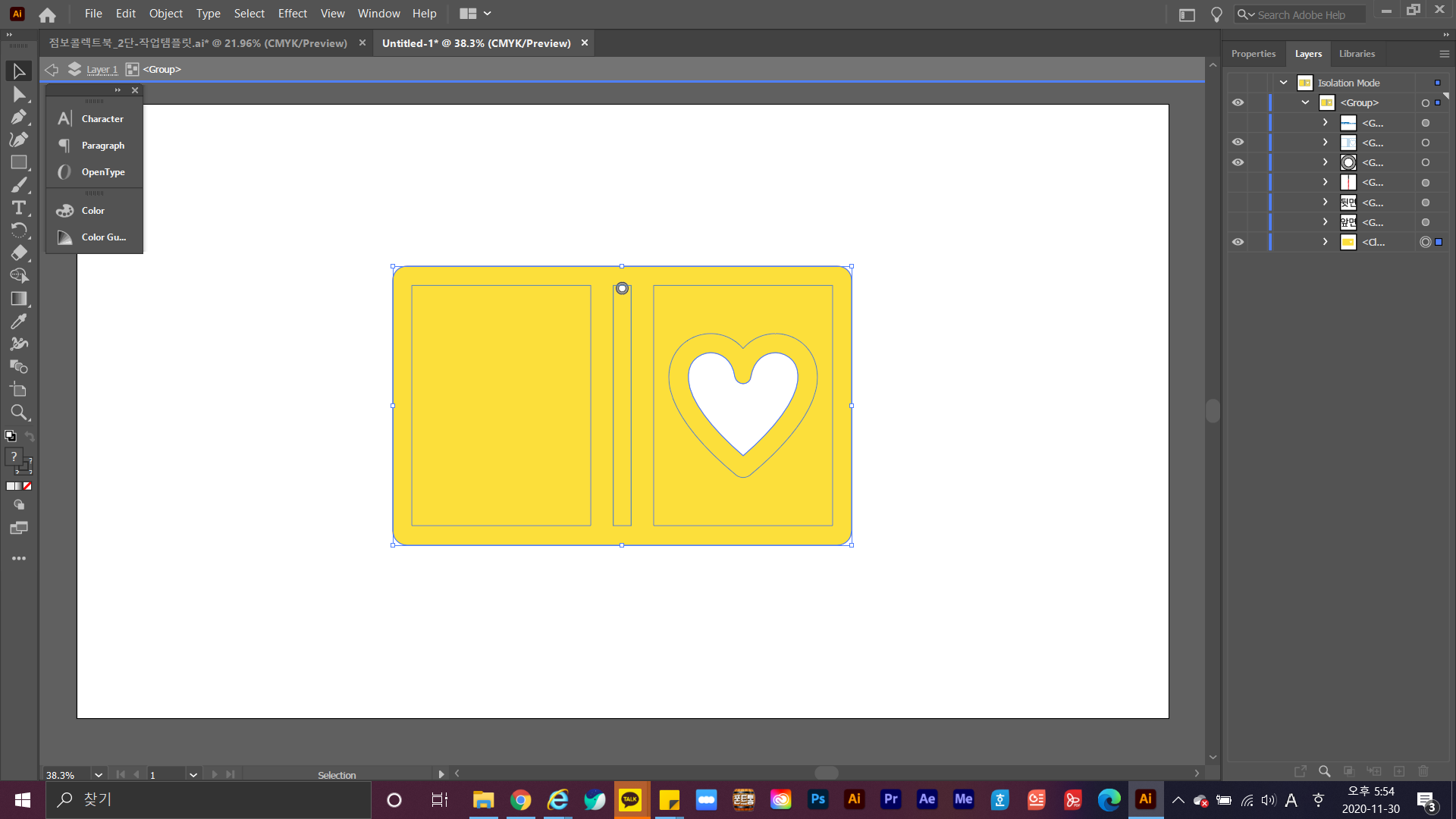Screen dimensions: 1456x819
Task: Show the hidden first <G...> sublayer
Action: tap(1238, 123)
